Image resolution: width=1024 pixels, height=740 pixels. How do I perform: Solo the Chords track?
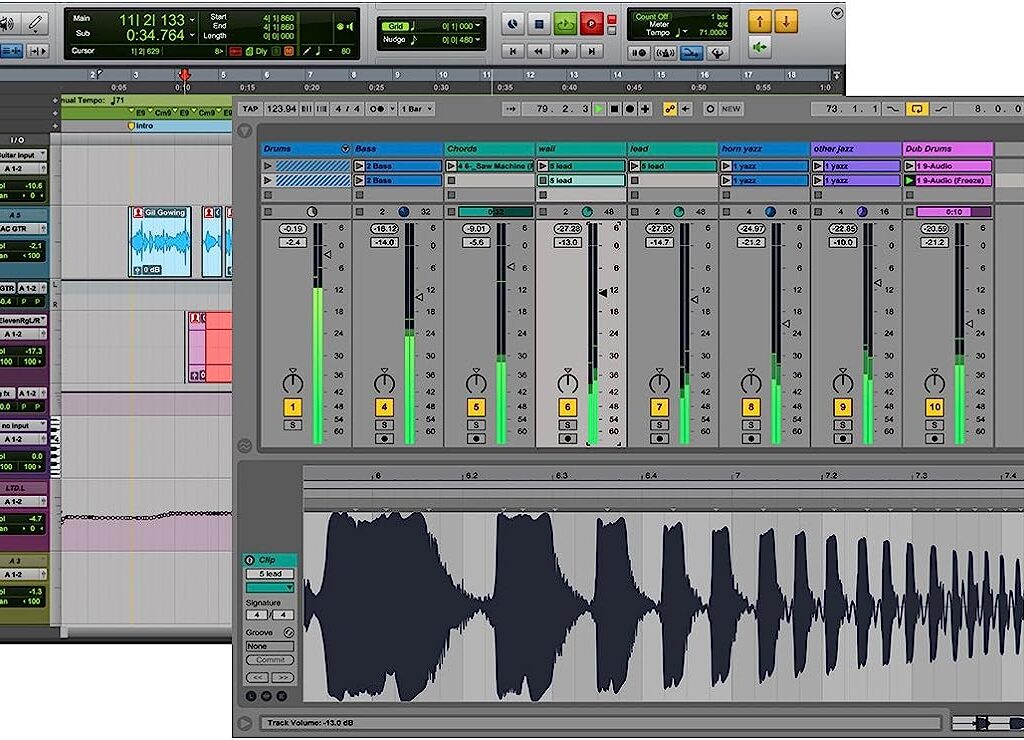point(476,425)
